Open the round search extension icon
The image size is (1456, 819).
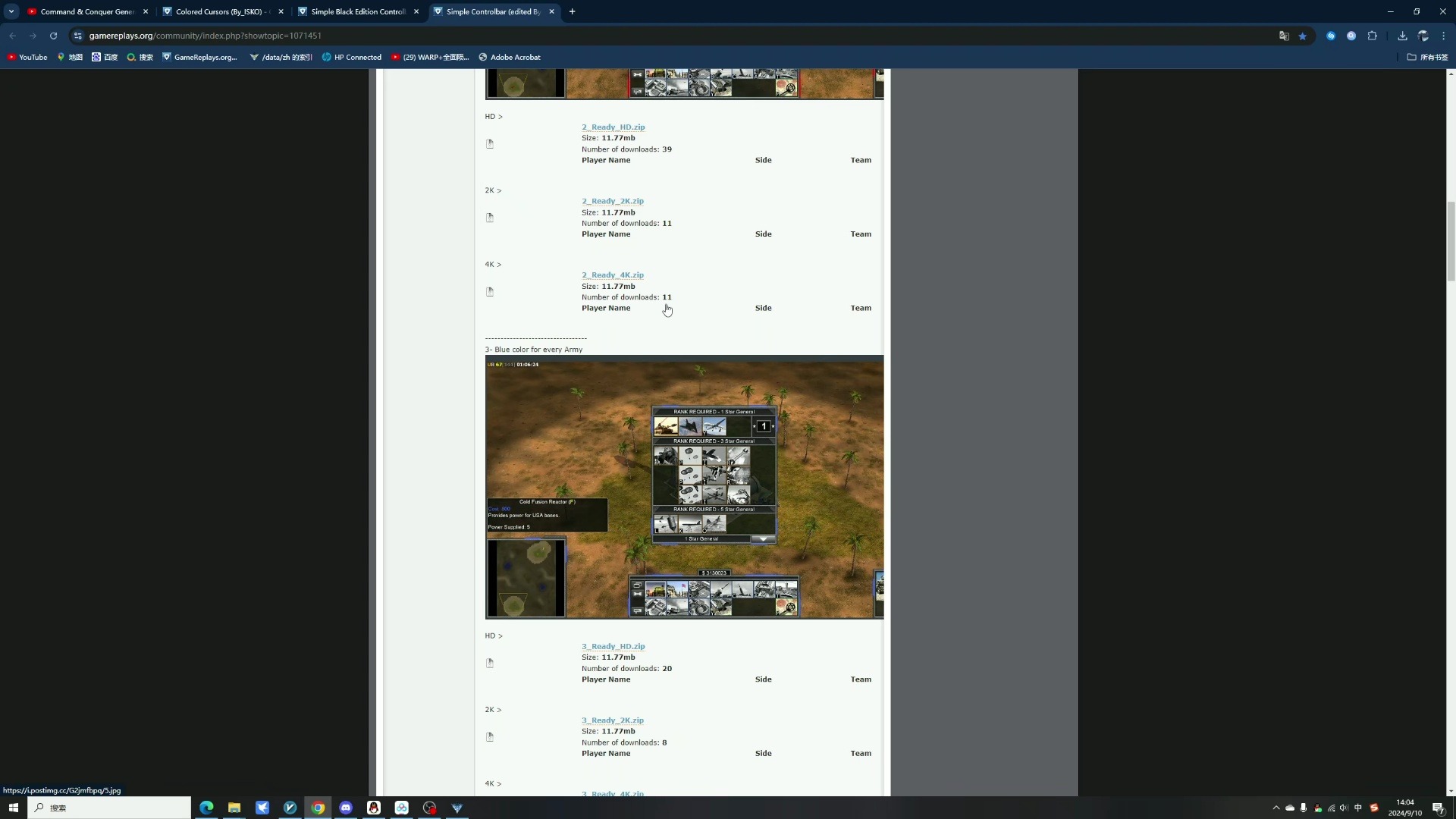click(1351, 36)
